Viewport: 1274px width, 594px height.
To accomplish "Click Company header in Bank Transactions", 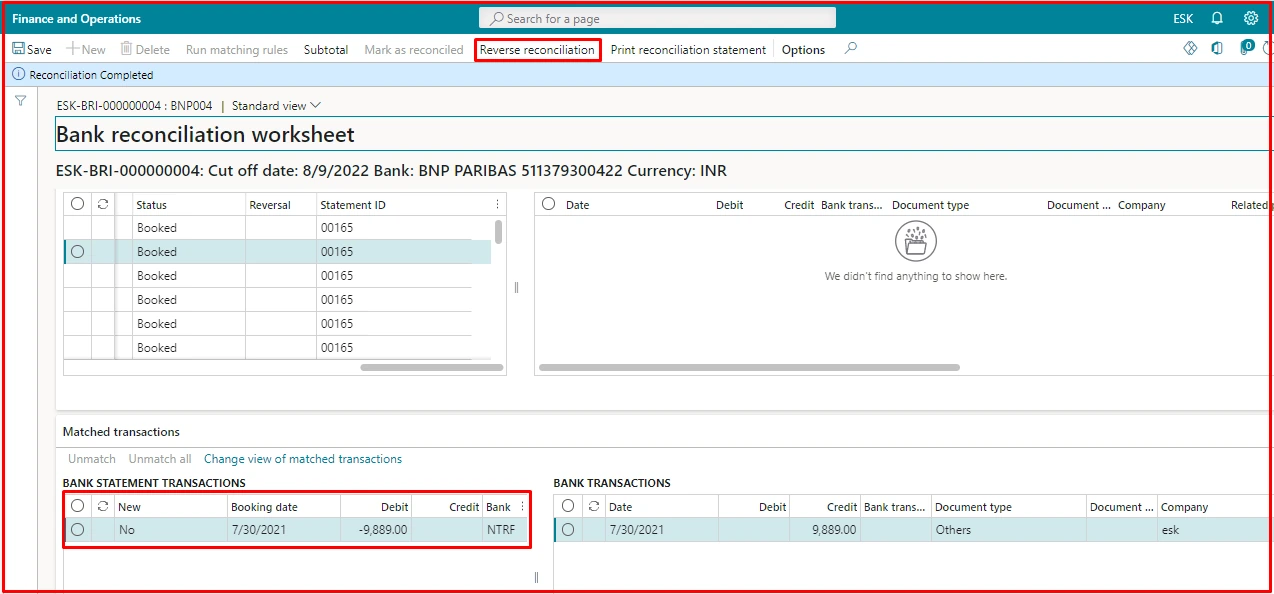I will (x=1215, y=507).
